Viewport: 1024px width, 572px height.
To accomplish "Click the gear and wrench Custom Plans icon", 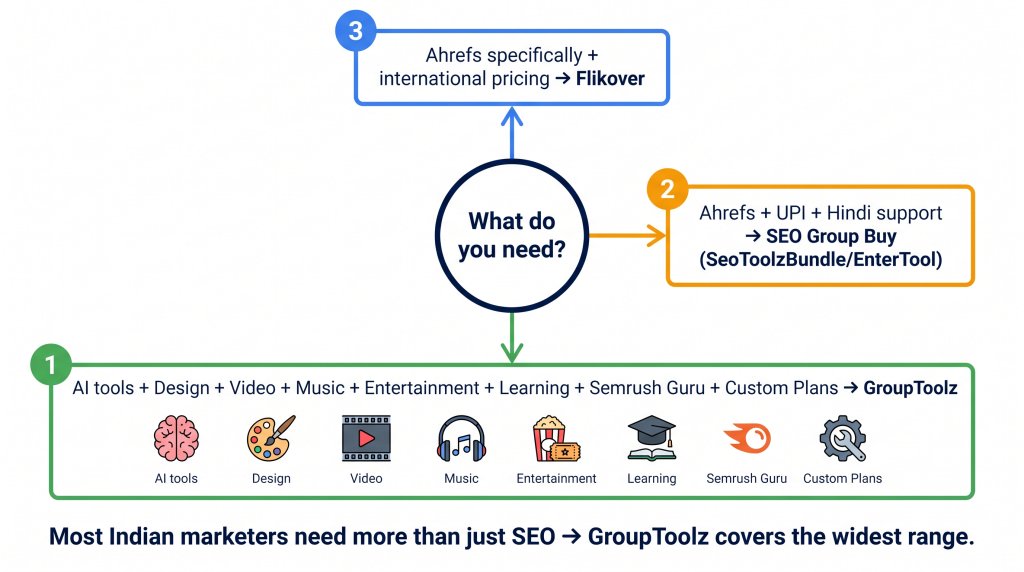I will click(842, 439).
